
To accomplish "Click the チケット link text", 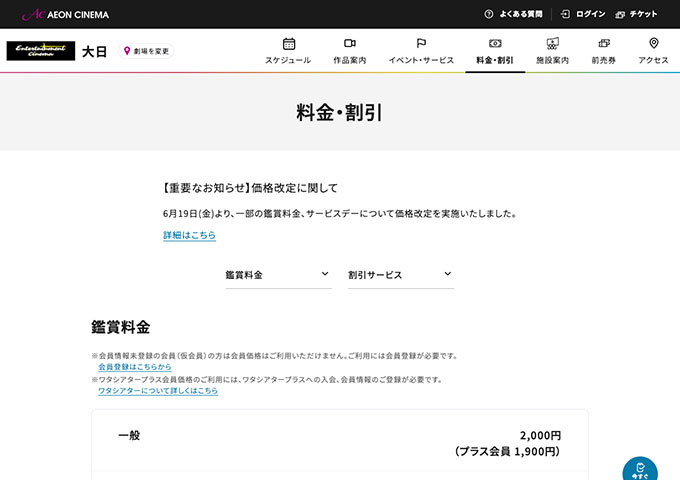I will pyautogui.click(x=644, y=14).
